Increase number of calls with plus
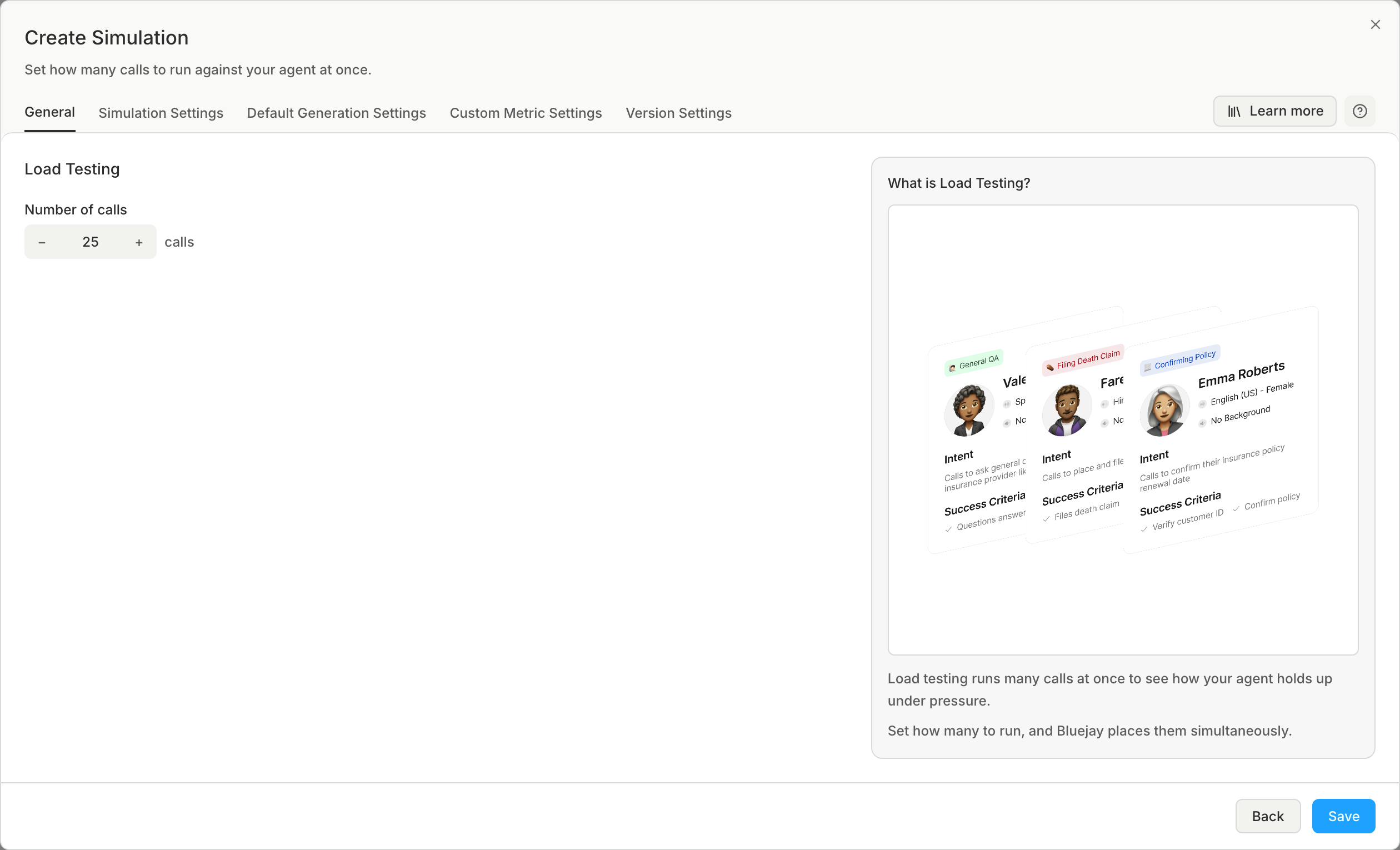This screenshot has width=1400, height=850. pos(139,242)
